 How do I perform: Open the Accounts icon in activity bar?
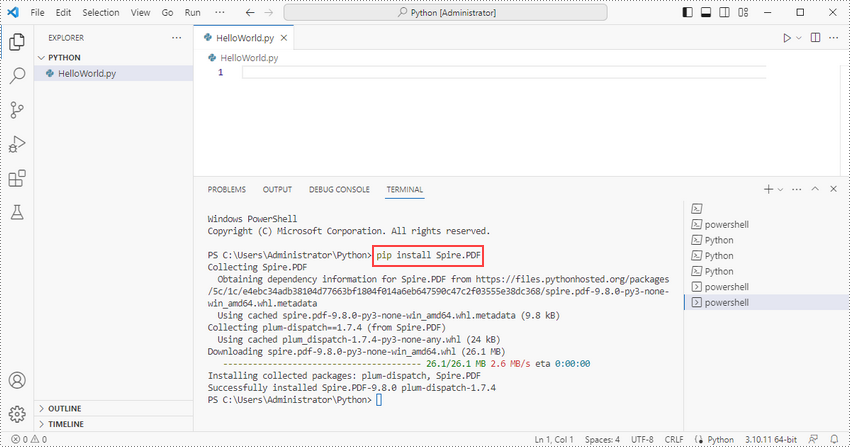(17, 380)
